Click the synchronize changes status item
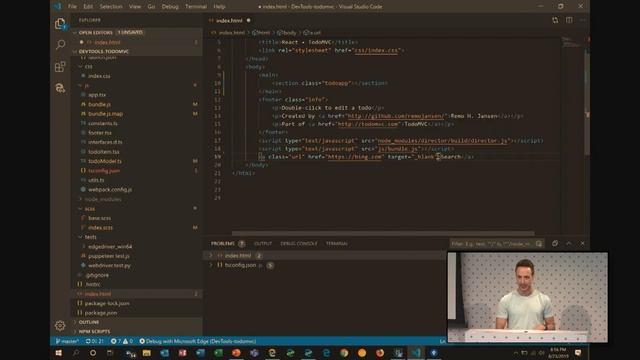640x360 pixels. point(95,341)
